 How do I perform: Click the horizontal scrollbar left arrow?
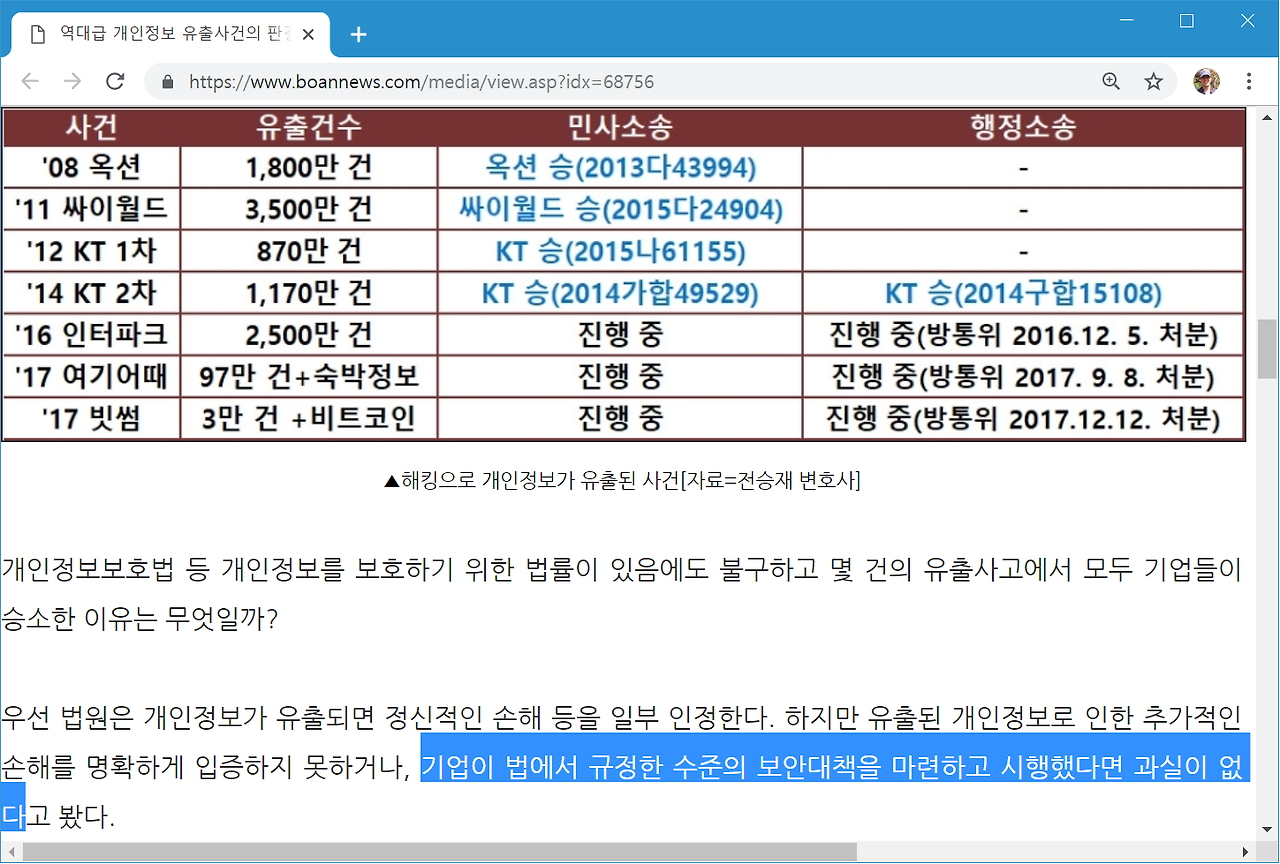click(10, 852)
